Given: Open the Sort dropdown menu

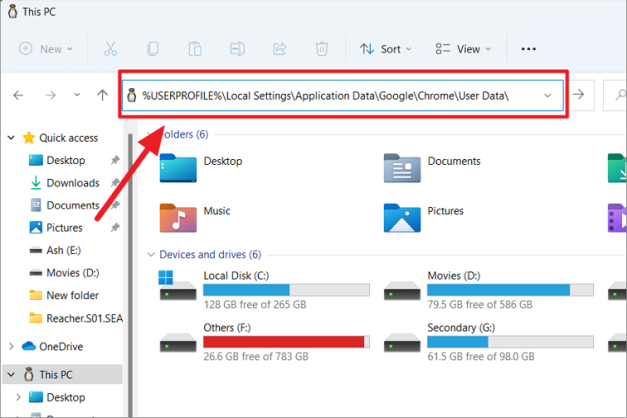Looking at the screenshot, I should click(x=382, y=48).
